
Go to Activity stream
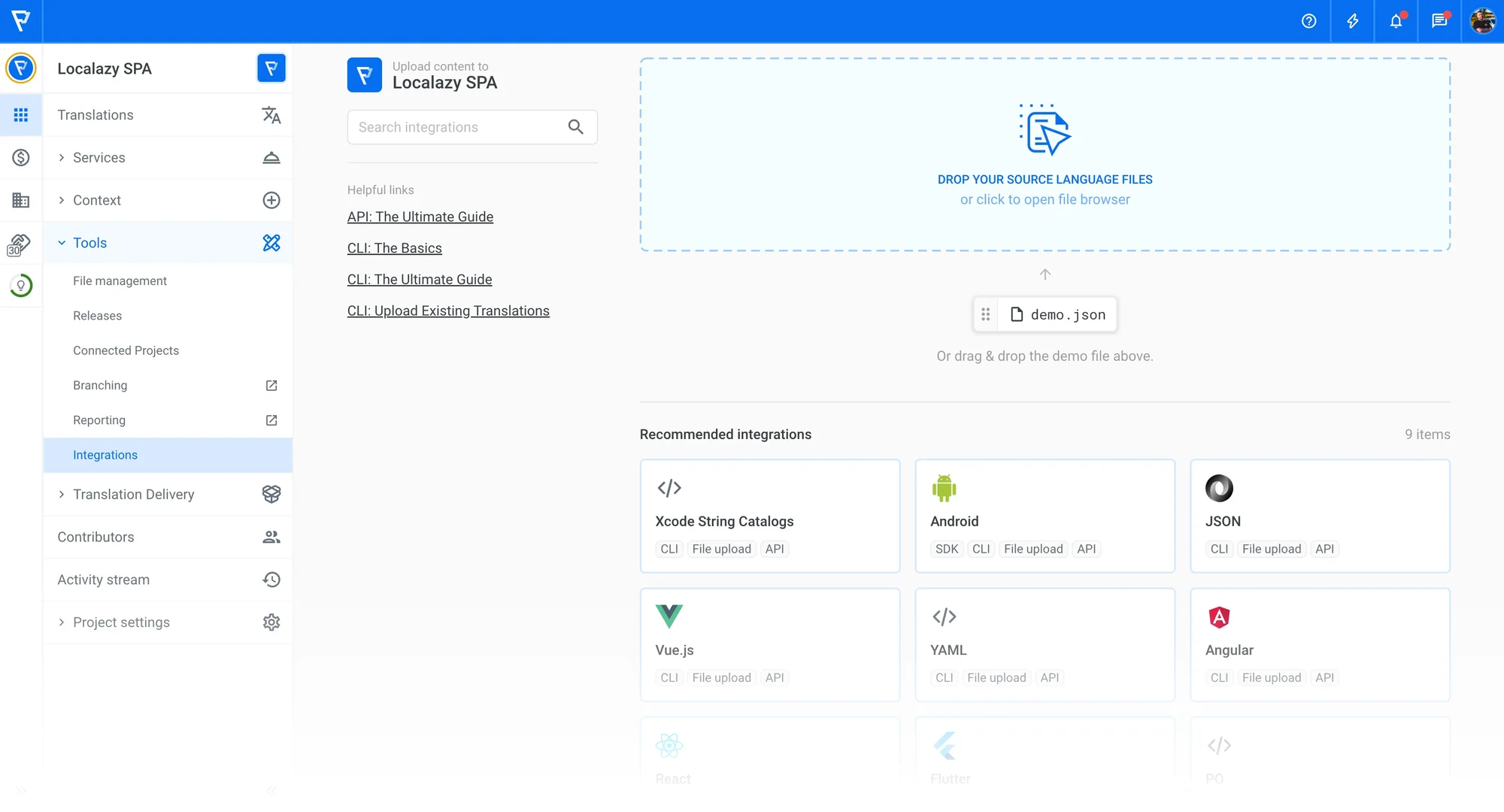coord(103,580)
